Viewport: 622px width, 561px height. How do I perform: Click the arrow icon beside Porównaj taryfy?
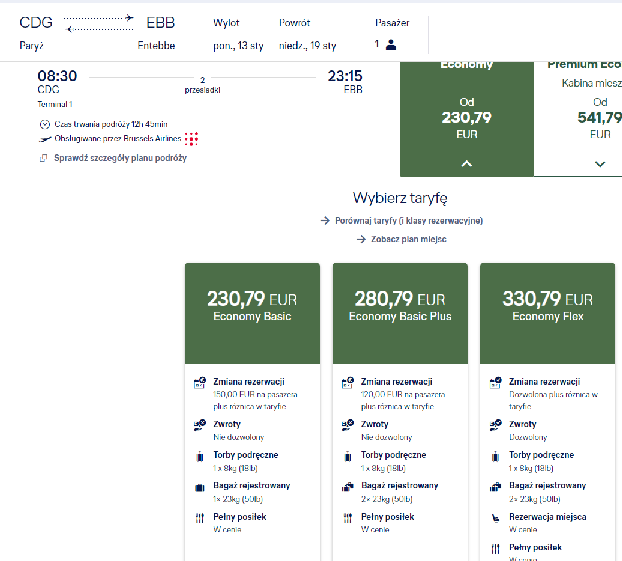[x=325, y=221]
